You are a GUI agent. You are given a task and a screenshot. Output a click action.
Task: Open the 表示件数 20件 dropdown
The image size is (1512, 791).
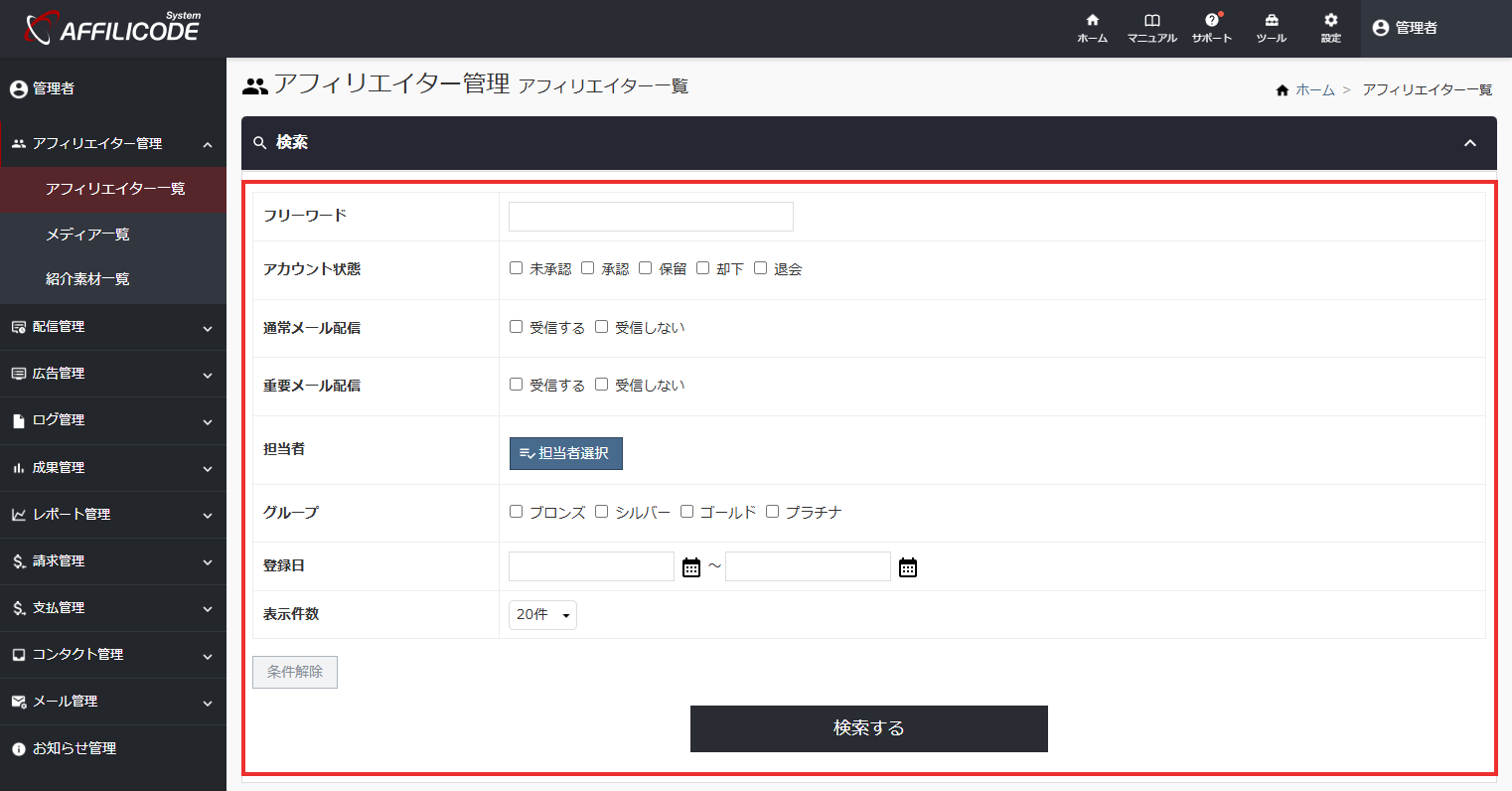pos(542,614)
